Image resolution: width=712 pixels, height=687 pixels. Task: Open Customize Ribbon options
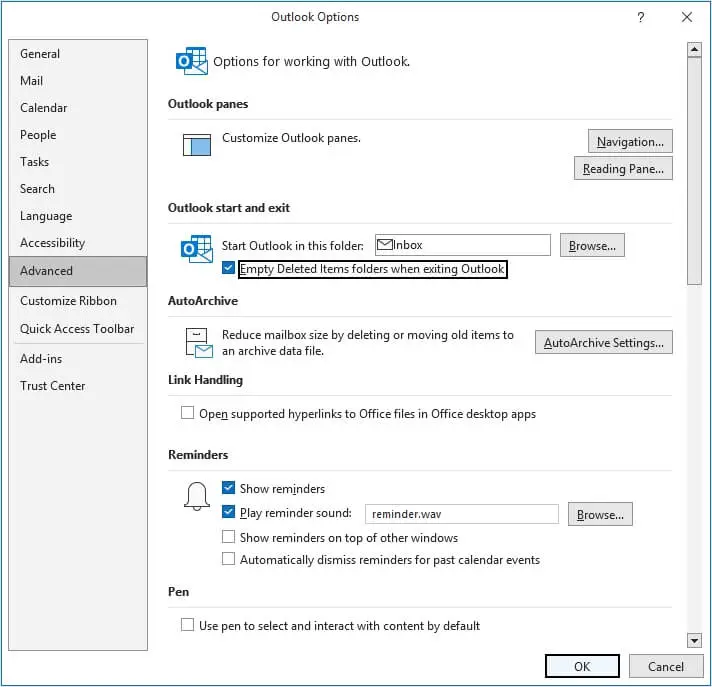(78, 301)
